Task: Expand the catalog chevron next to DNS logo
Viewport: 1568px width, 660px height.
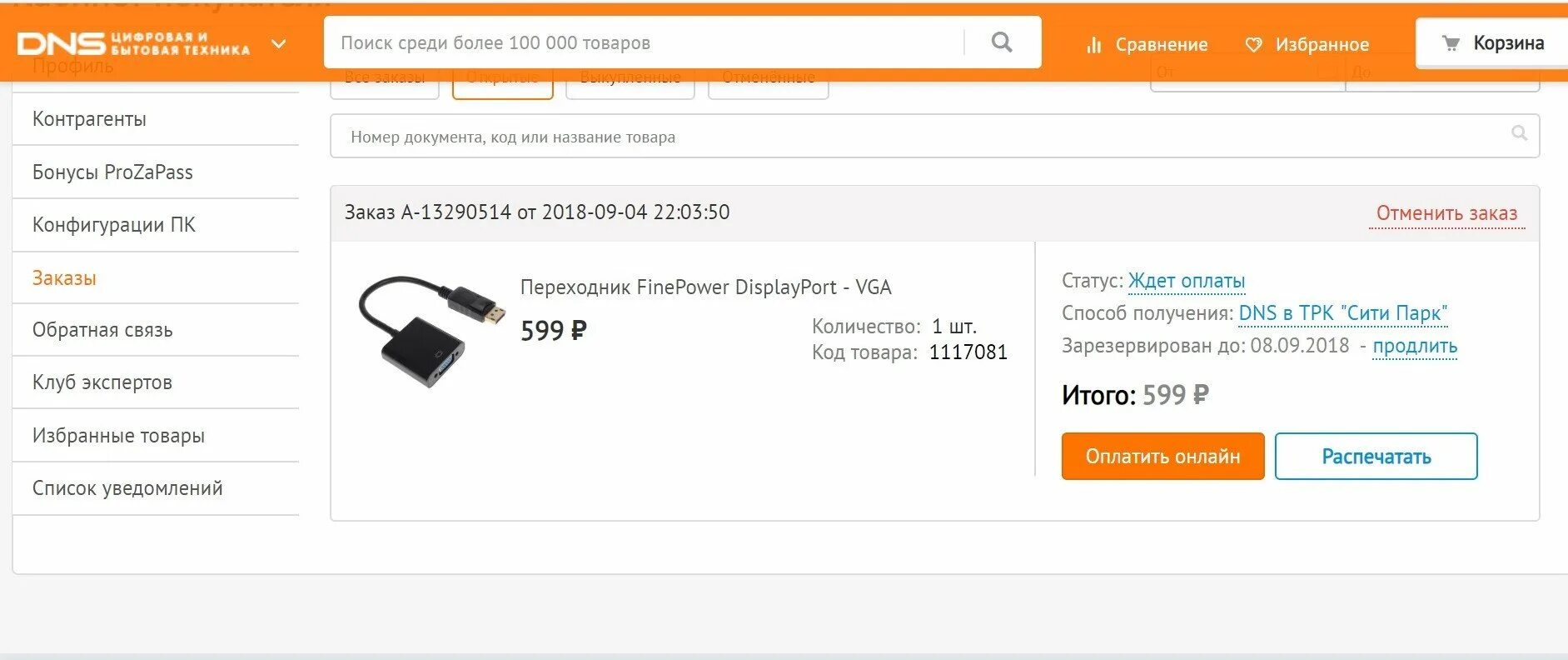Action: [280, 43]
